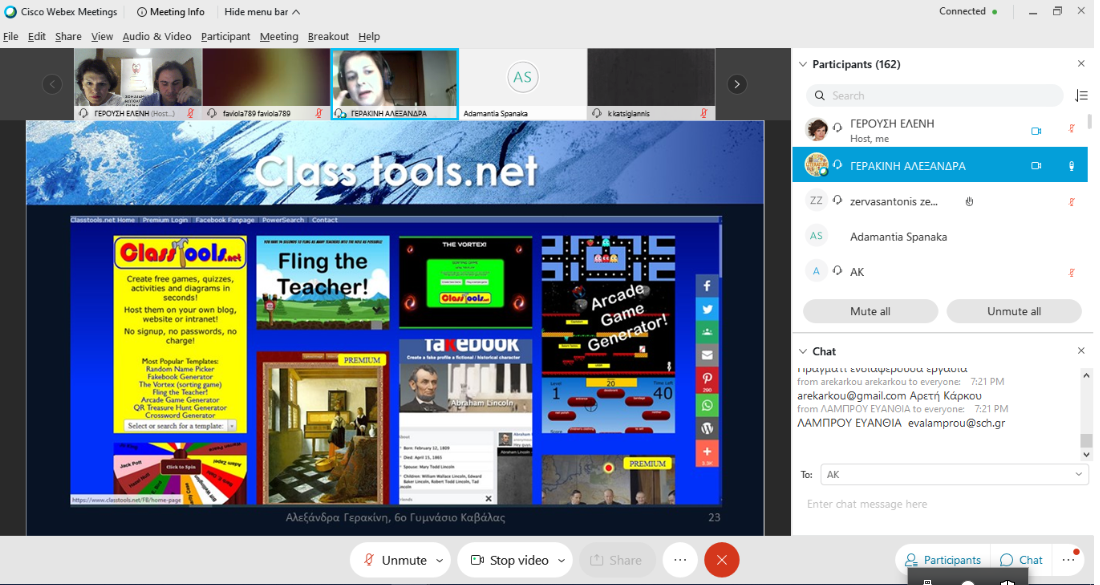Click the Pinterest icon on the Classtools sidebar
The height and width of the screenshot is (585, 1100).
pyautogui.click(x=707, y=379)
